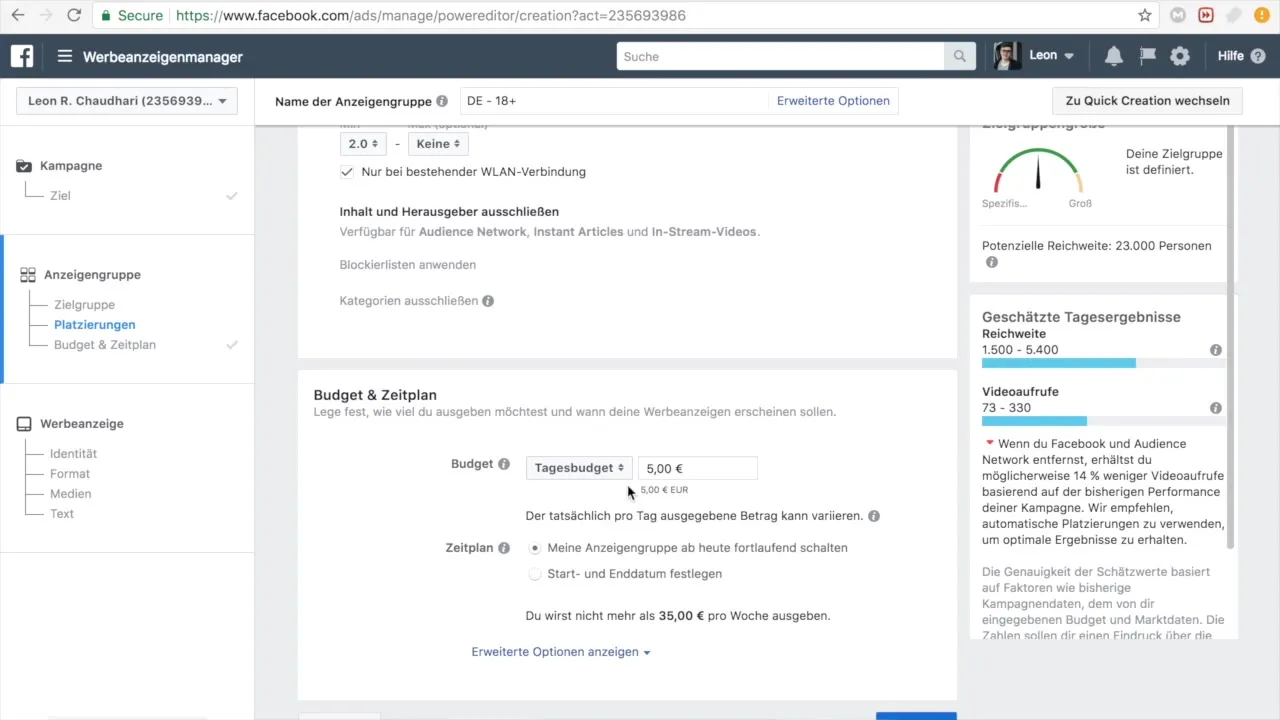
Task: Open the Tagesbudget dropdown
Action: point(579,467)
